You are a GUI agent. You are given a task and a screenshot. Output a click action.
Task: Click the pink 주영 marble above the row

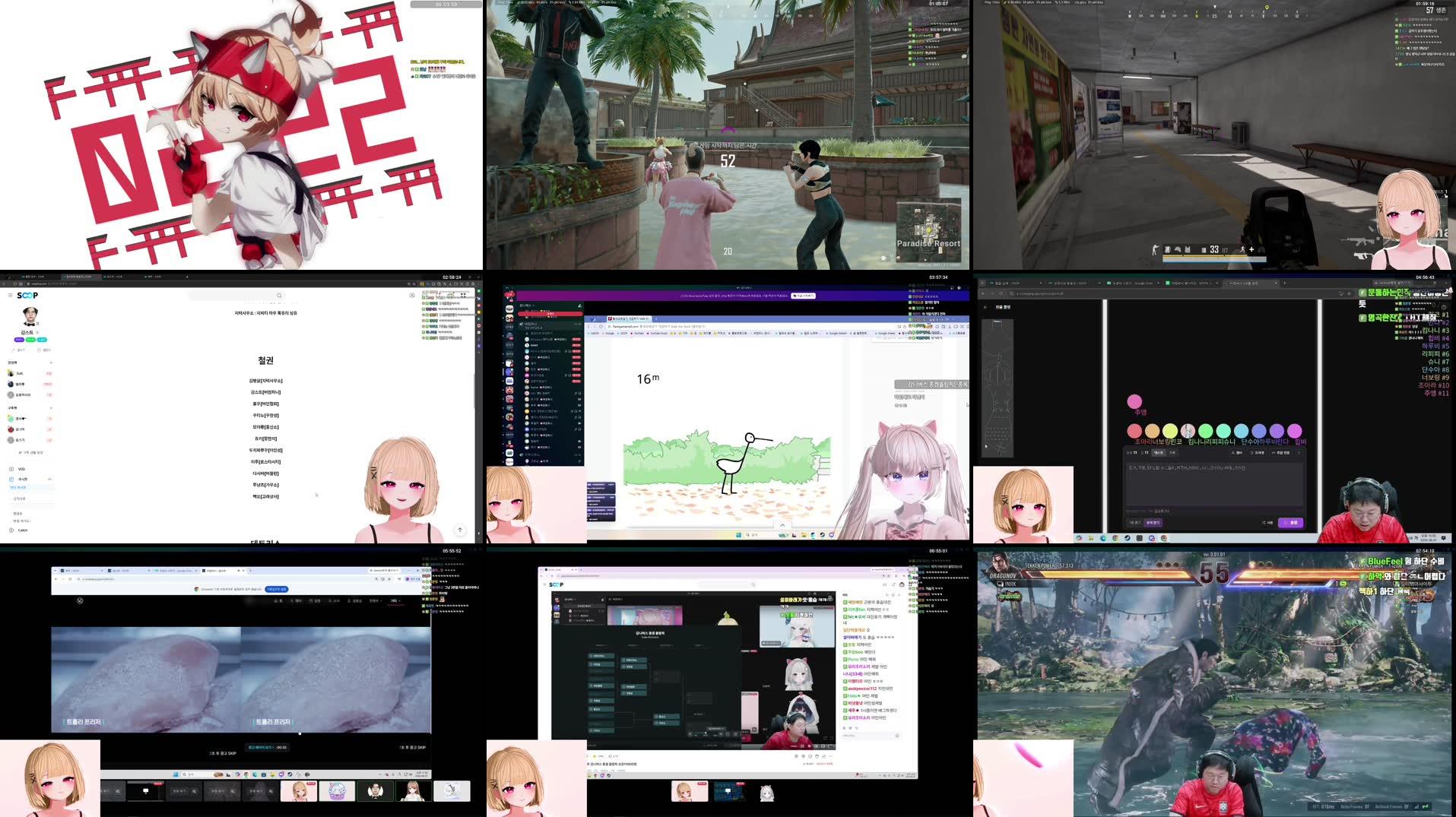[1134, 401]
